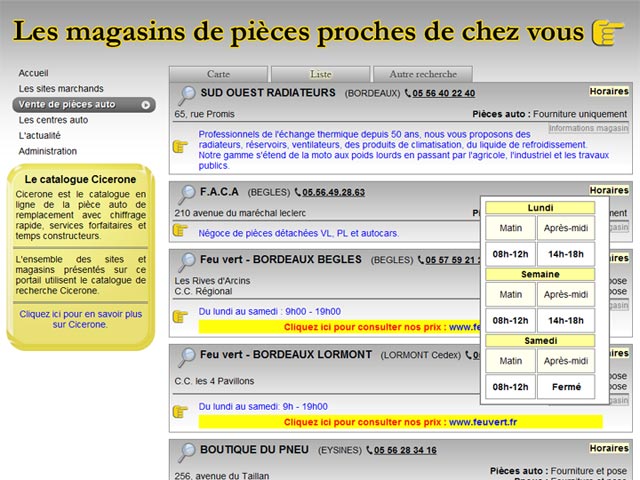Click the Fermé cell under Samedi

tap(566, 387)
